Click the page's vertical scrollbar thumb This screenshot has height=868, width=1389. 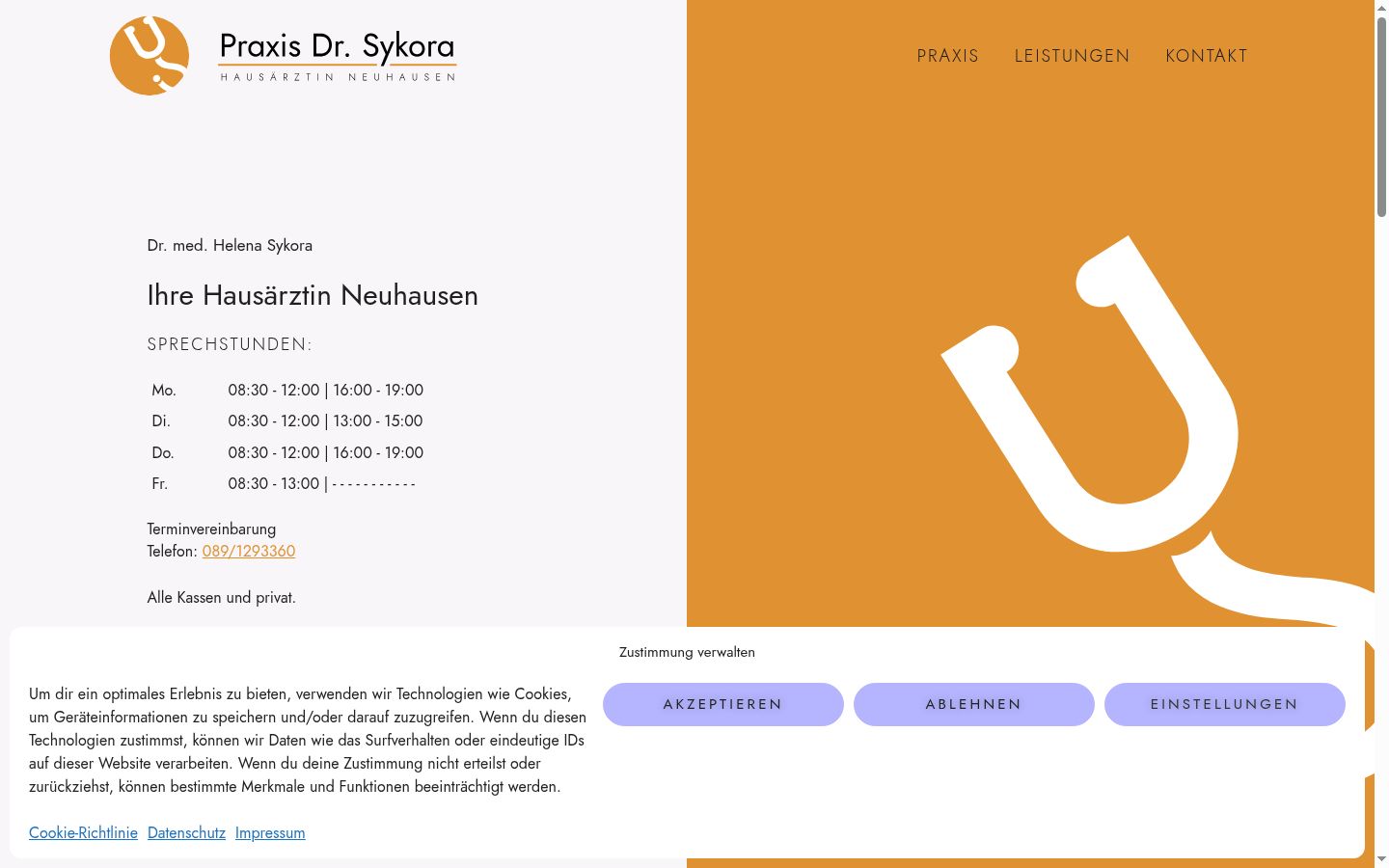1381,116
